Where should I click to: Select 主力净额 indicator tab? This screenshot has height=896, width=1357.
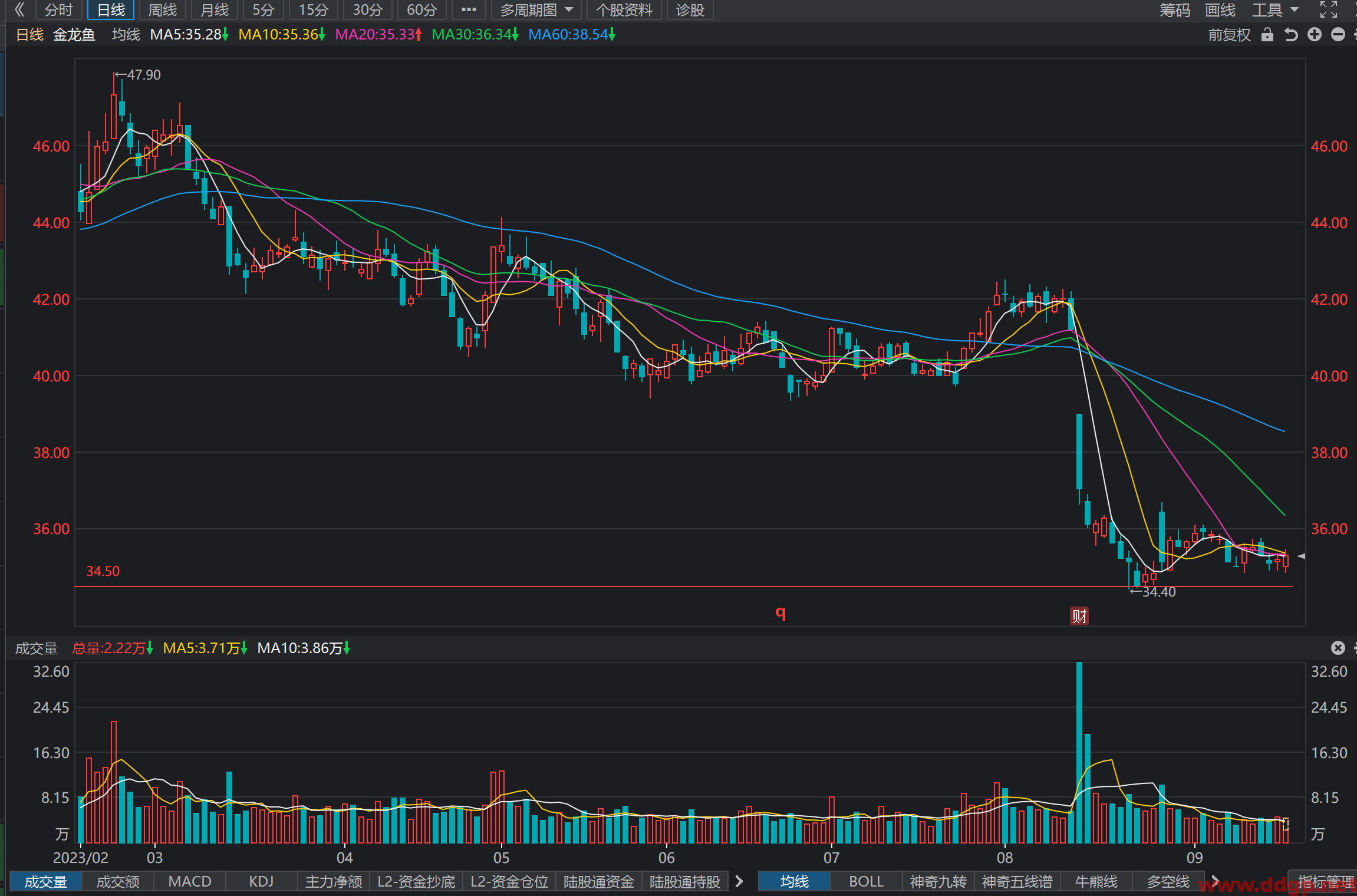point(334,882)
